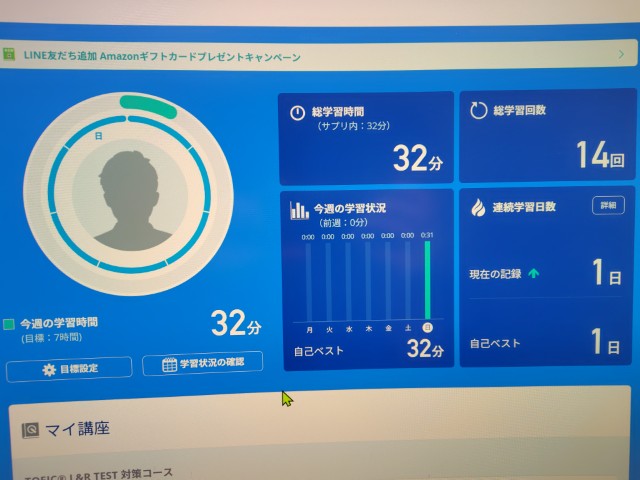Click the clock icon beside 総学習時間
The width and height of the screenshot is (640, 480).
click(297, 113)
